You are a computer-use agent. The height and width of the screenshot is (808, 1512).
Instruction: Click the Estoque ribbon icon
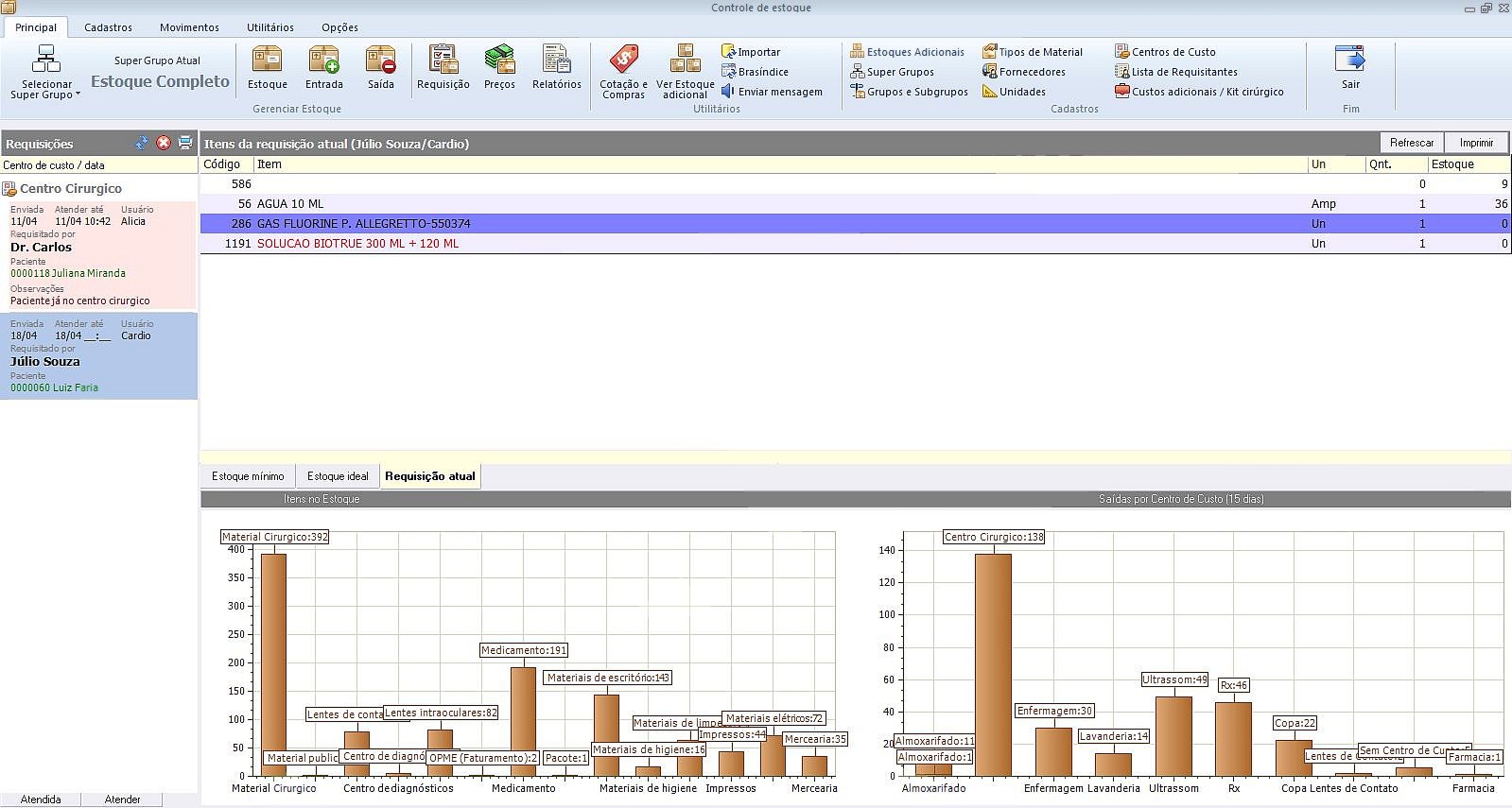[x=268, y=67]
